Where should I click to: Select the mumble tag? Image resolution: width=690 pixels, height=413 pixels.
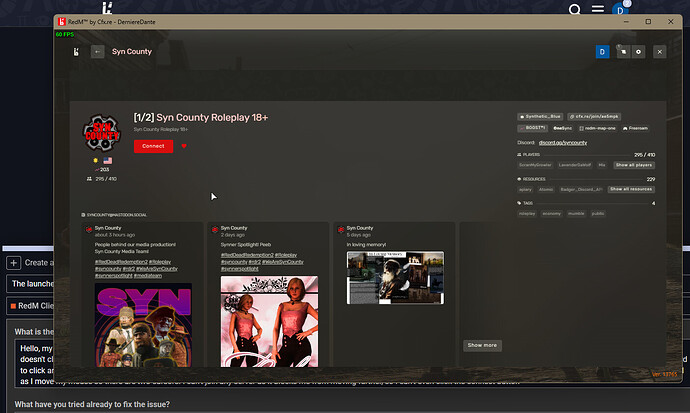click(576, 213)
